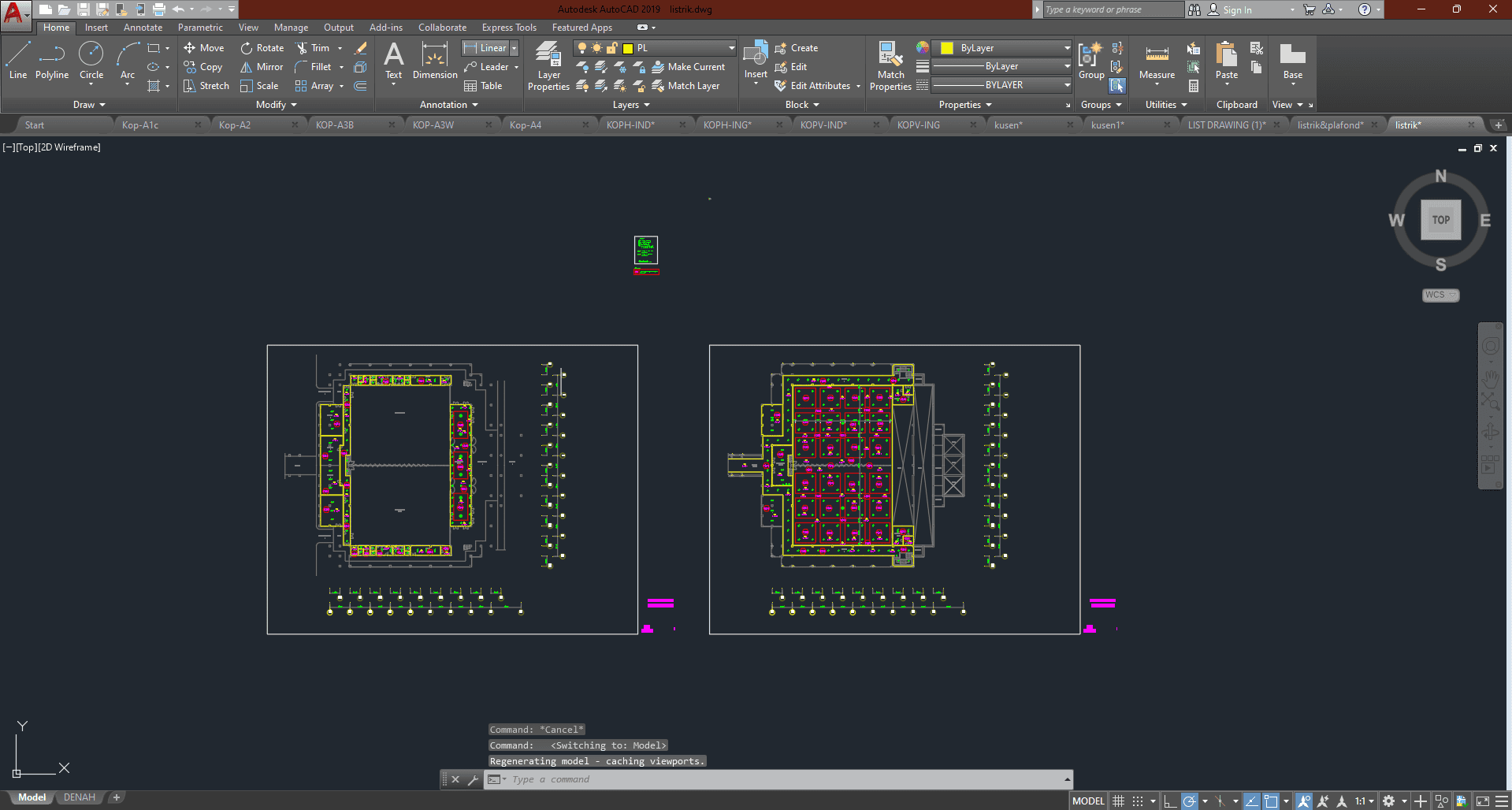Toggle ortho mode in status bar
Screen dimensions: 1512x810
1170,801
